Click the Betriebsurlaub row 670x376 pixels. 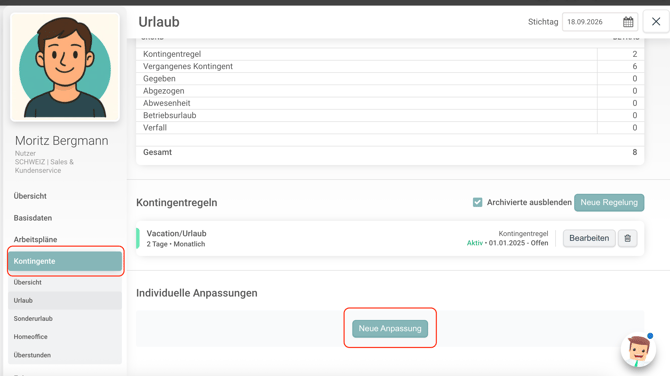(390, 115)
